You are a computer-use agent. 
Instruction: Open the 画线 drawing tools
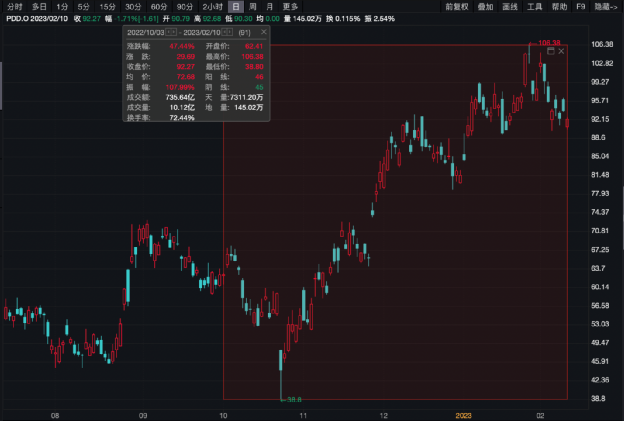[510, 6]
